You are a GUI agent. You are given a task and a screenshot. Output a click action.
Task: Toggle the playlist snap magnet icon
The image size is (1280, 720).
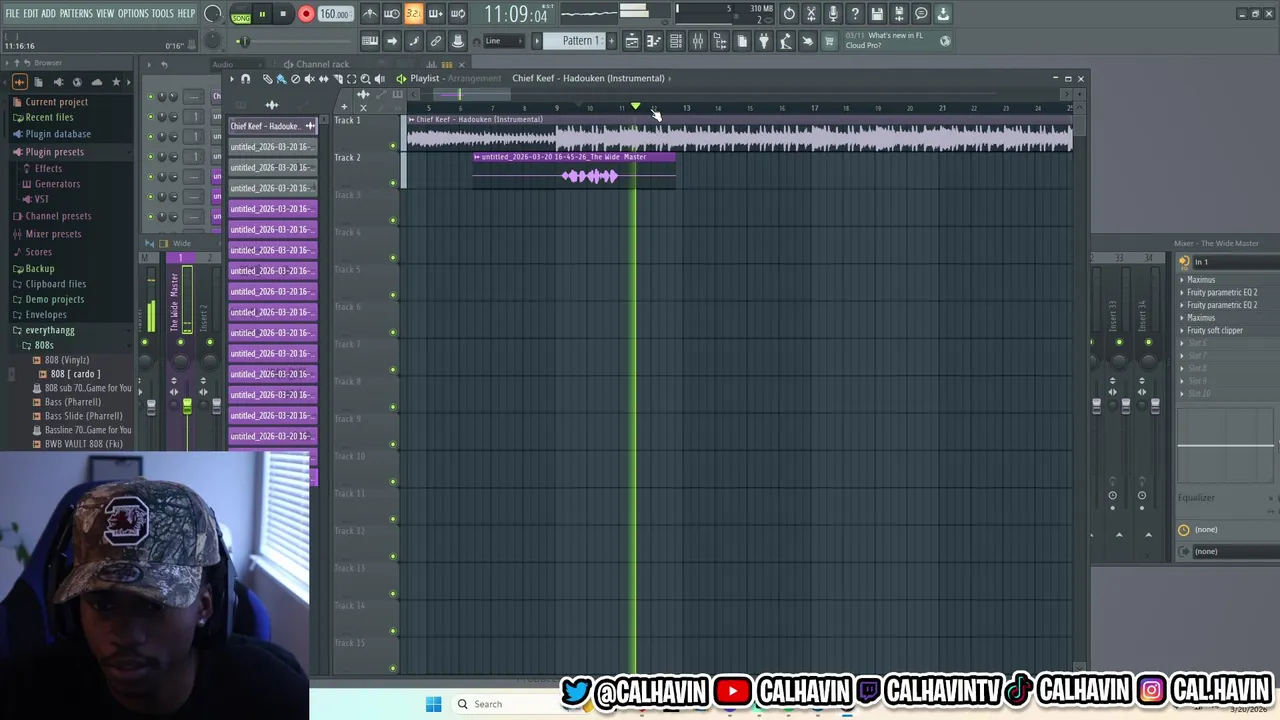(245, 79)
